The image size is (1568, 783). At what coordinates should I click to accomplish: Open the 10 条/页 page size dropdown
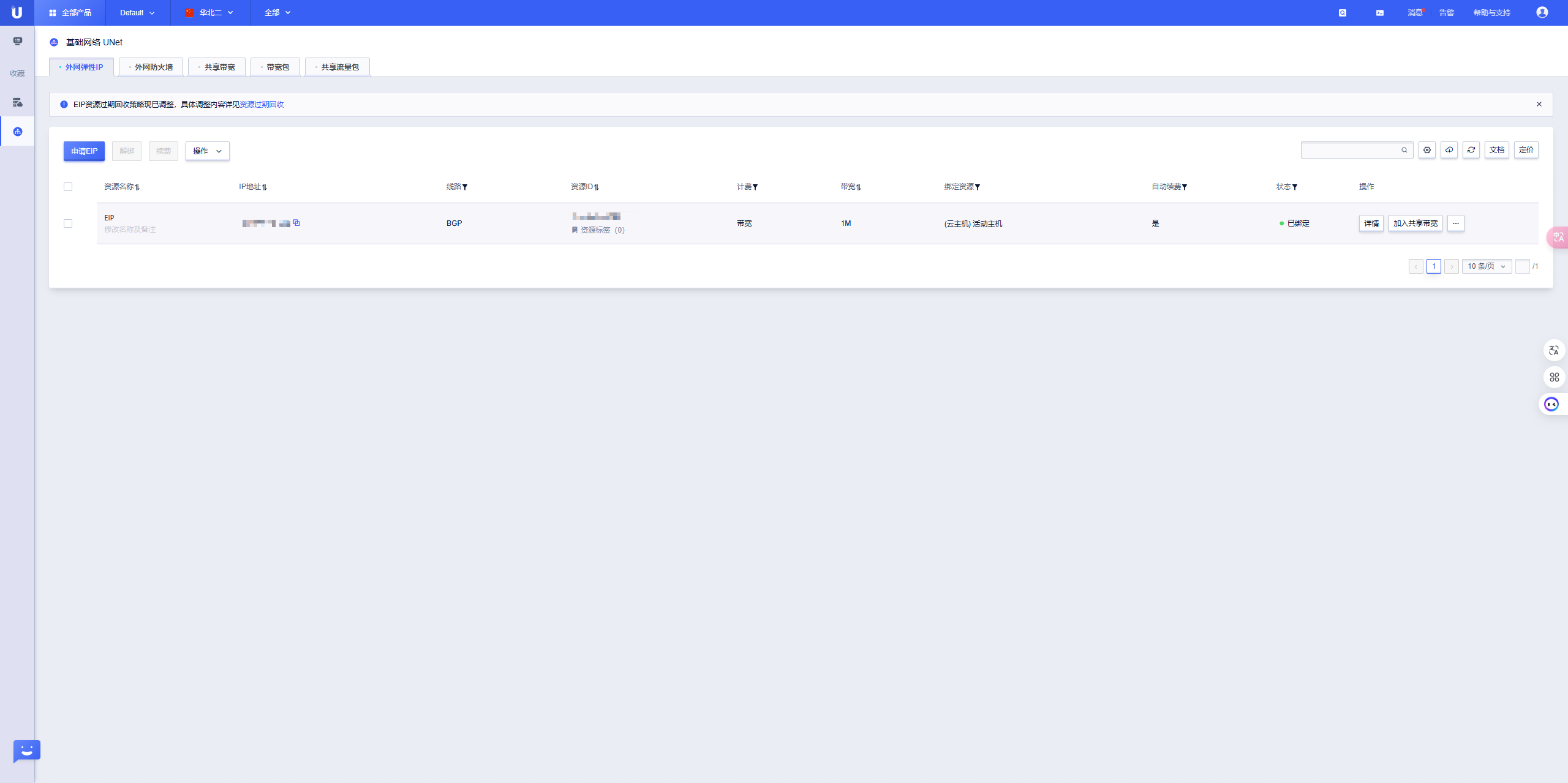1487,266
